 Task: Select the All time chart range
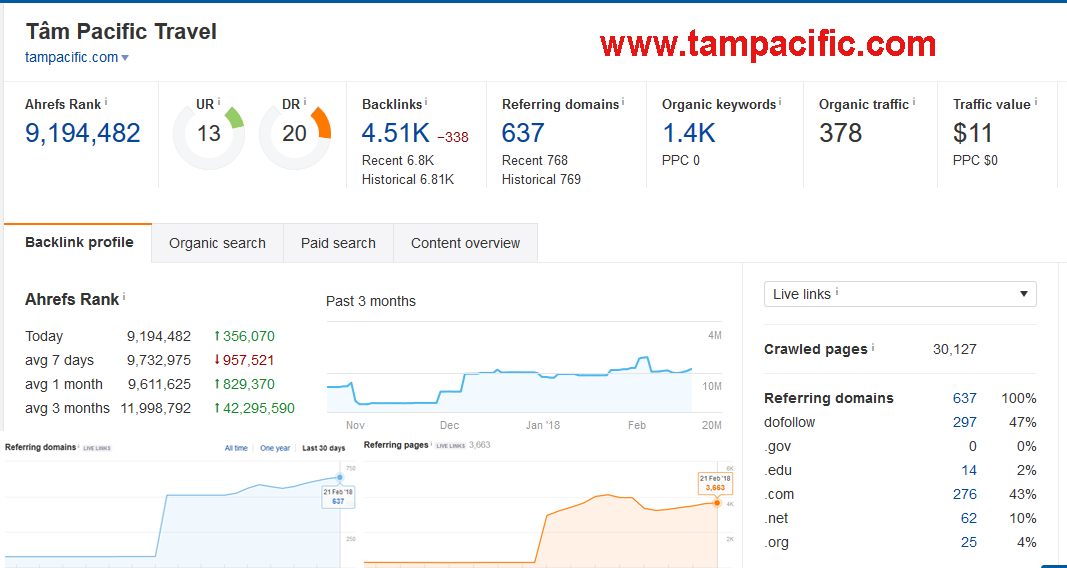[x=236, y=448]
